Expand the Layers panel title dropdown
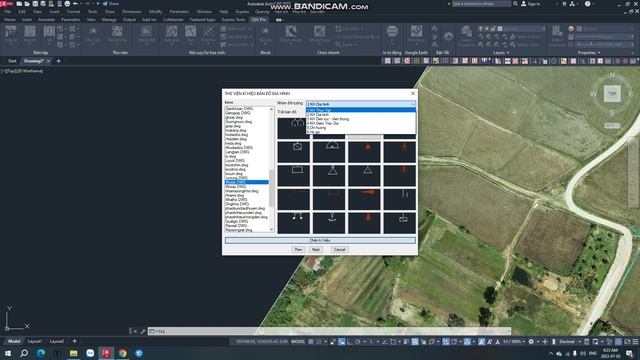The height and width of the screenshot is (360, 640). pyautogui.click(x=501, y=53)
